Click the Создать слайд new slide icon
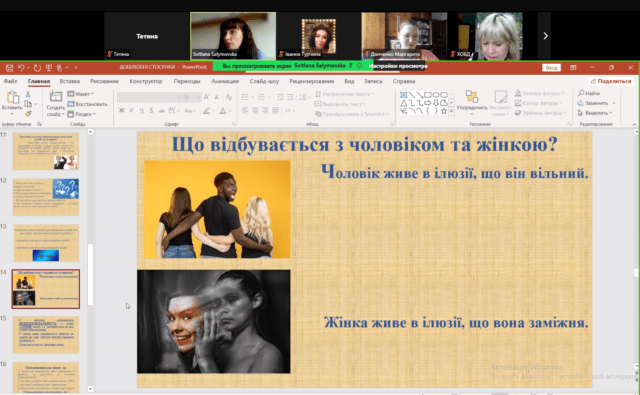Screen dimensions: 640x395 click(56, 97)
